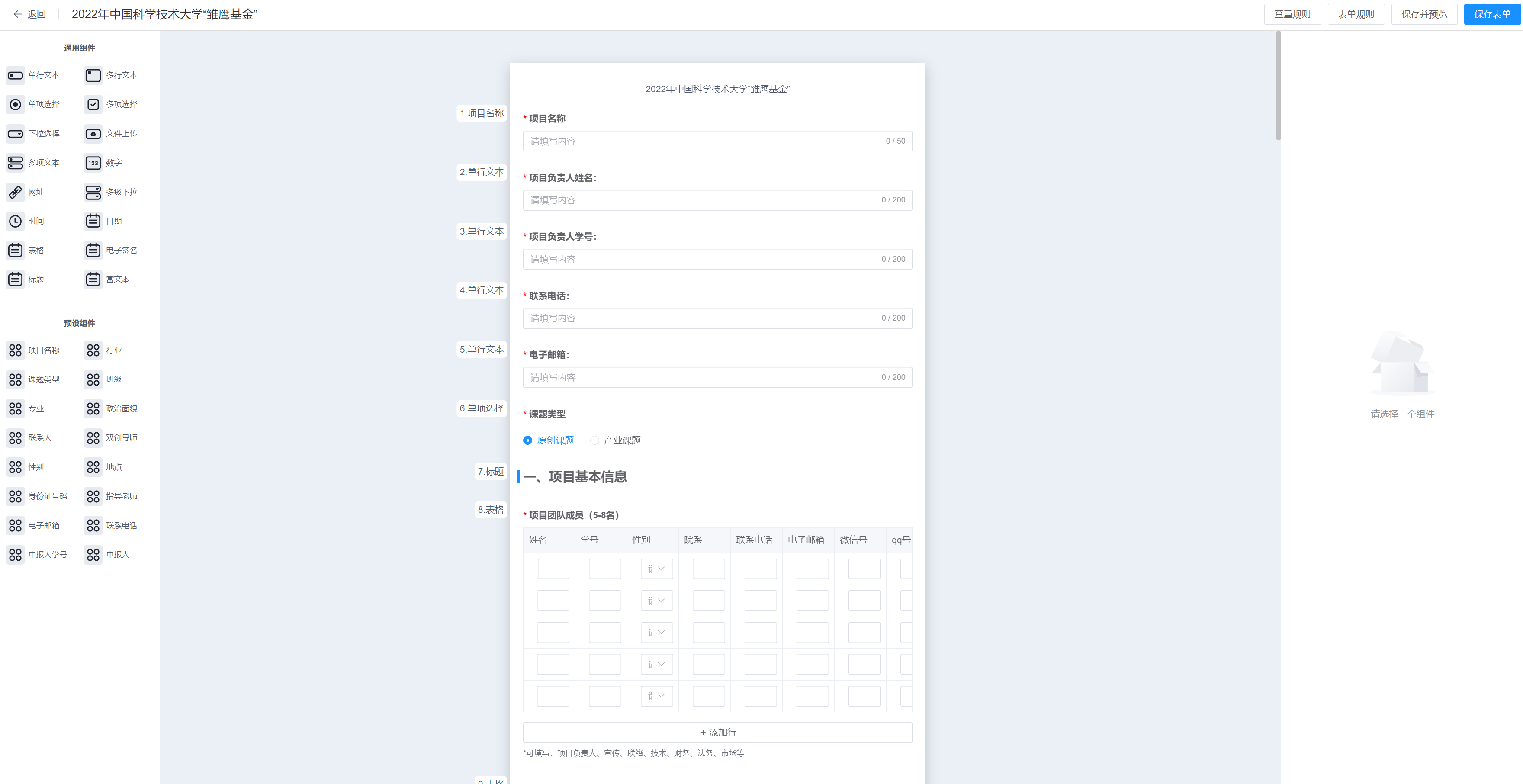Choose the preset 联系人 component icon
Screen dimensions: 1523x784
coord(16,438)
